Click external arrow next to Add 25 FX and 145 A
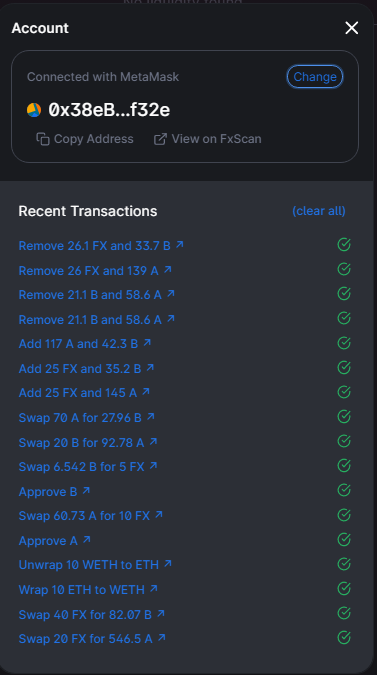This screenshot has width=377, height=675. 146,392
